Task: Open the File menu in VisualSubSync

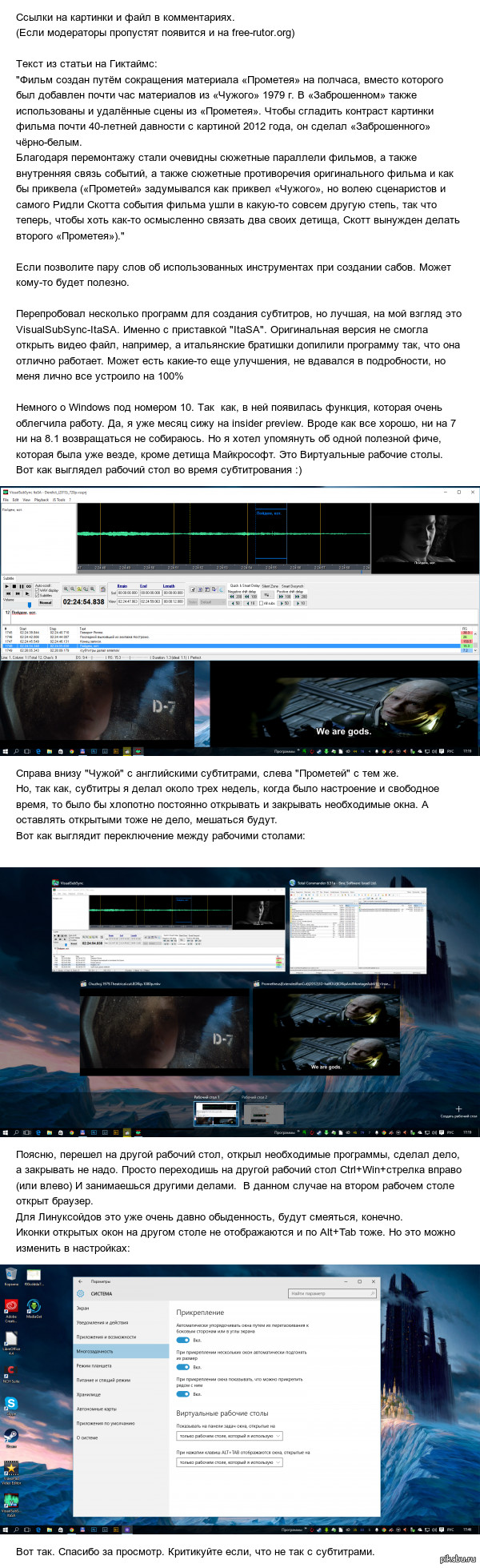Action: [6, 500]
